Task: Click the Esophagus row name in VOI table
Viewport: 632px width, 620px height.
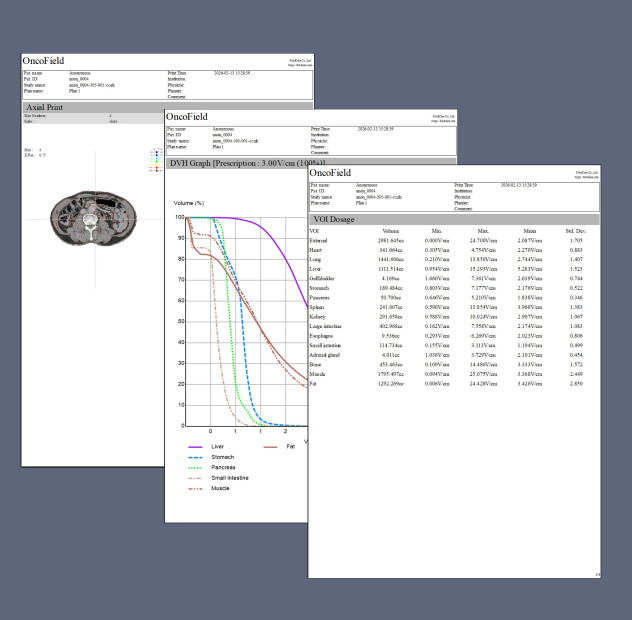Action: tap(321, 336)
